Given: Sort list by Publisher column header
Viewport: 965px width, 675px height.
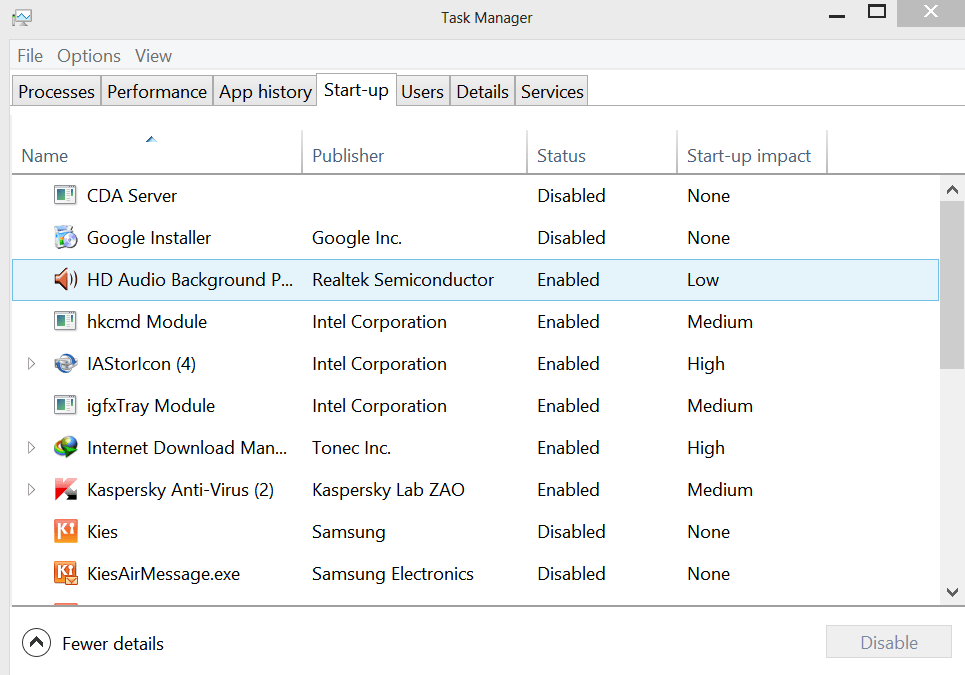Looking at the screenshot, I should [348, 156].
